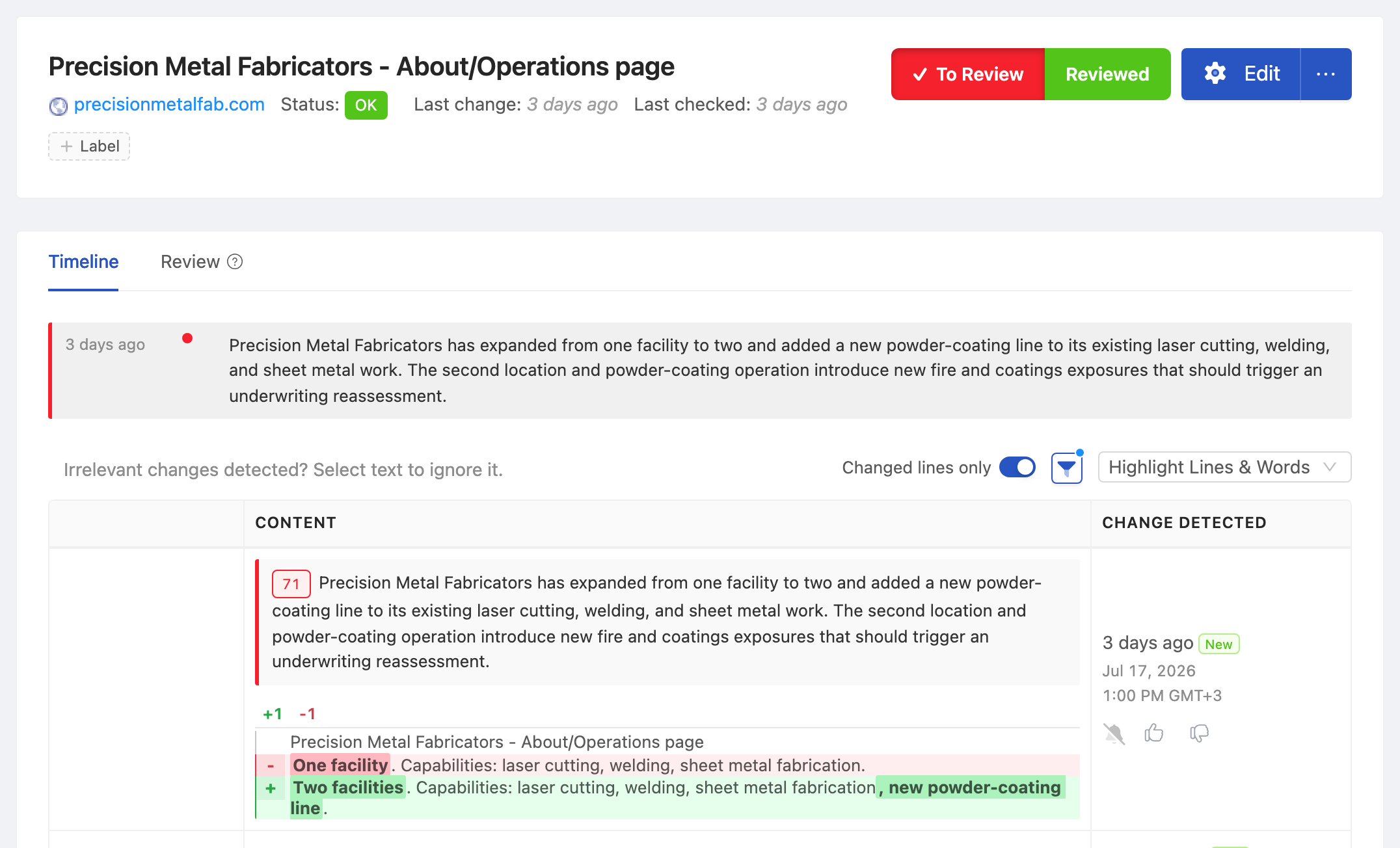The height and width of the screenshot is (848, 1400).
Task: Click the Review tab help question icon
Action: pos(235,261)
